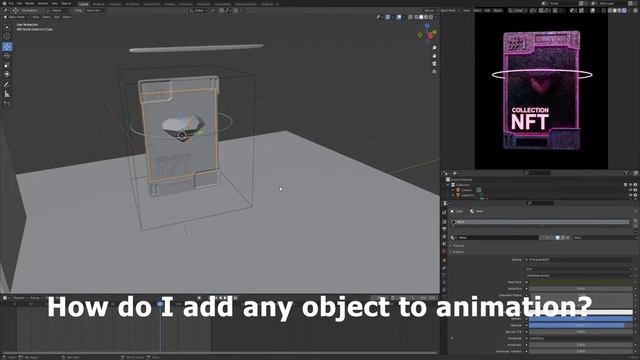Screen dimensions: 640x360
Task: Disable Collection in renders in the outliner
Action: [635, 185]
